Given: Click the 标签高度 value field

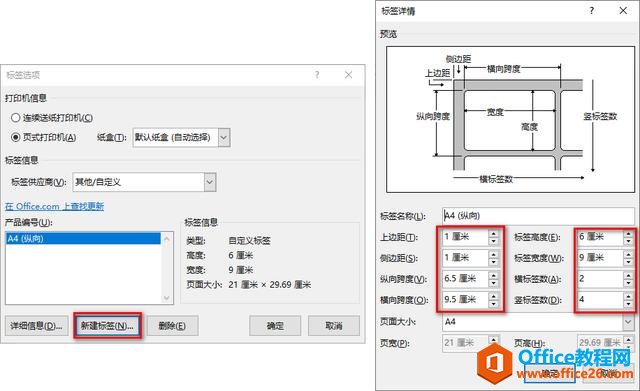Looking at the screenshot, I should pos(600,237).
